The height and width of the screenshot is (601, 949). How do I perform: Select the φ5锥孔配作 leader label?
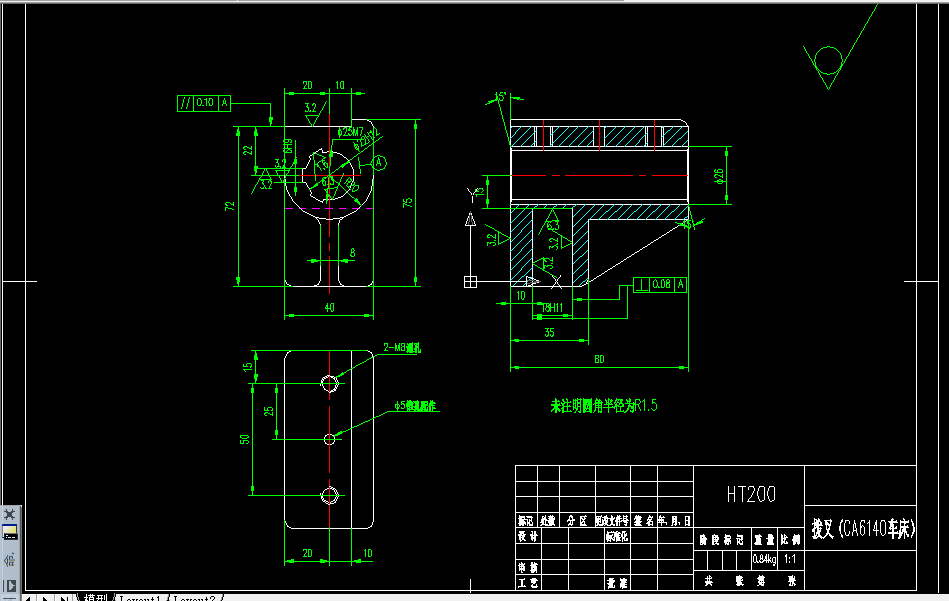point(416,406)
